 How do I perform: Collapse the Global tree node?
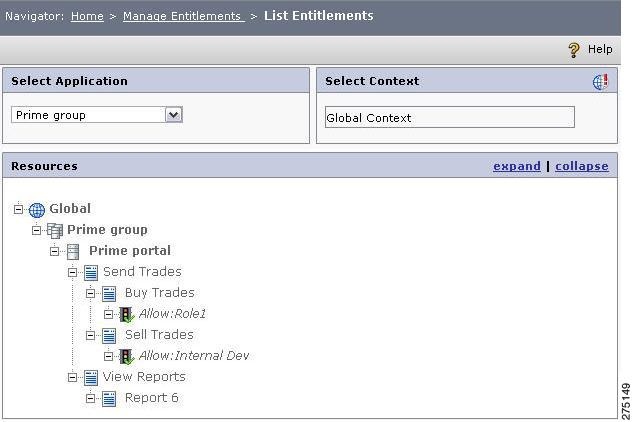pyautogui.click(x=18, y=209)
